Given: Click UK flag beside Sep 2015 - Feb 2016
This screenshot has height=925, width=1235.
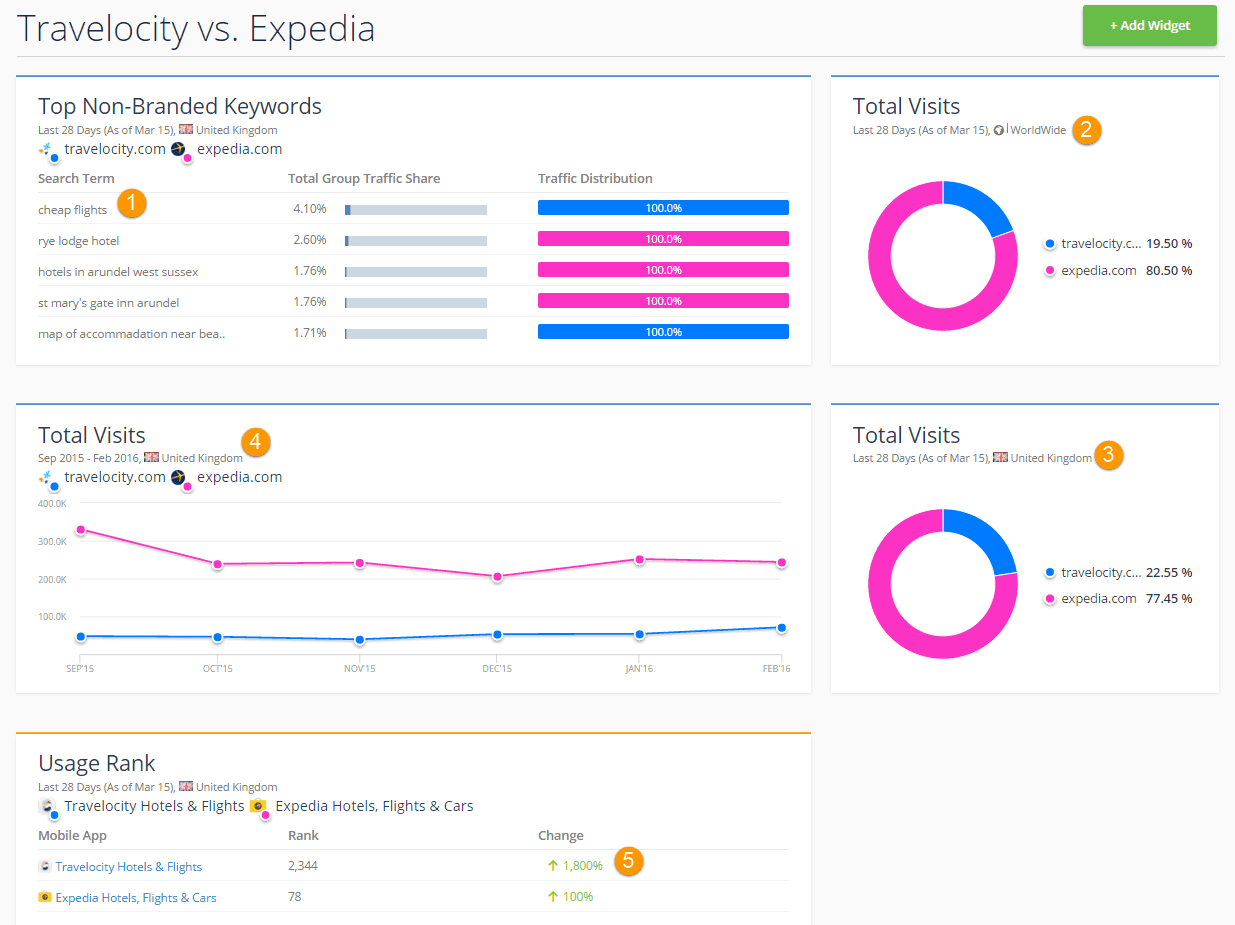Looking at the screenshot, I should pyautogui.click(x=151, y=457).
